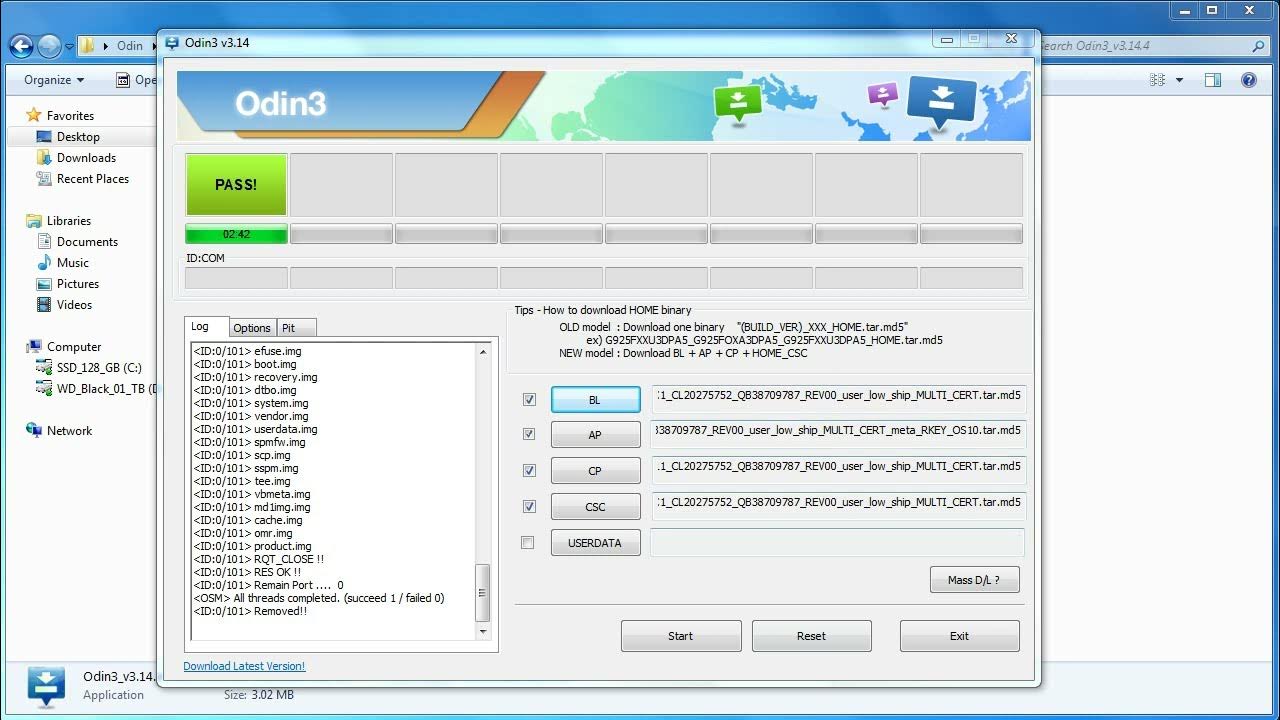Viewport: 1280px width, 720px height.
Task: Click the Reset button
Action: (811, 636)
